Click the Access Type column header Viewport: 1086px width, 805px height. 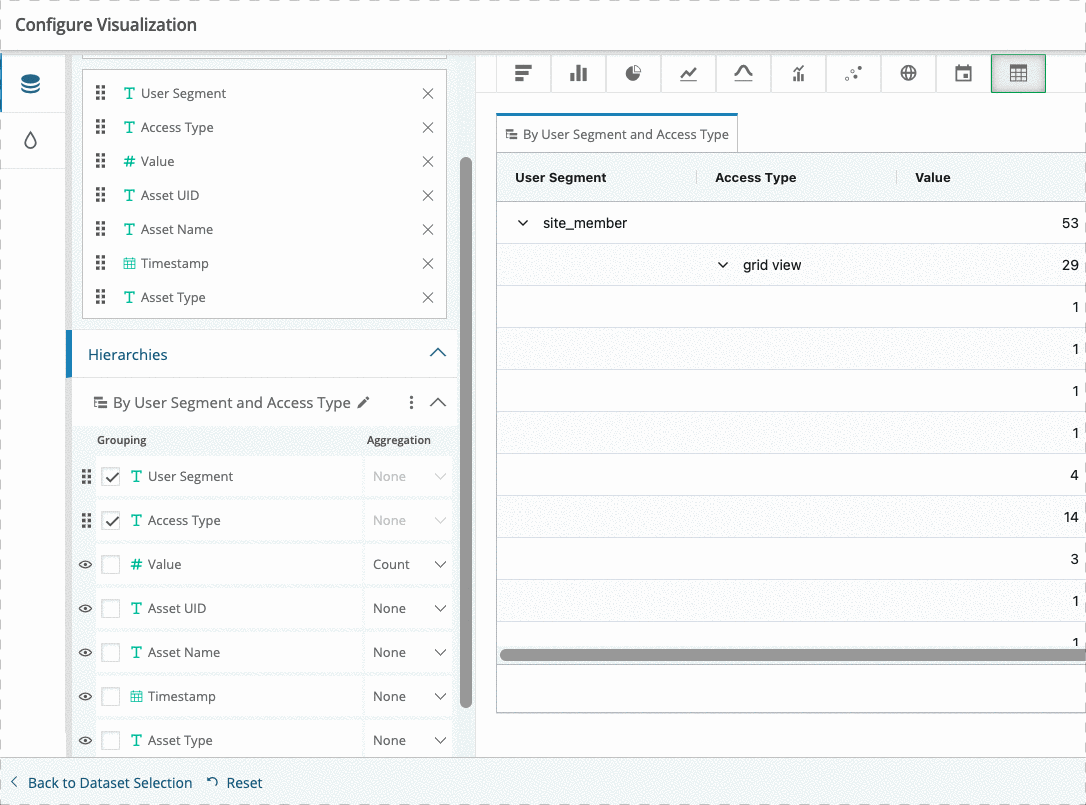click(x=756, y=177)
